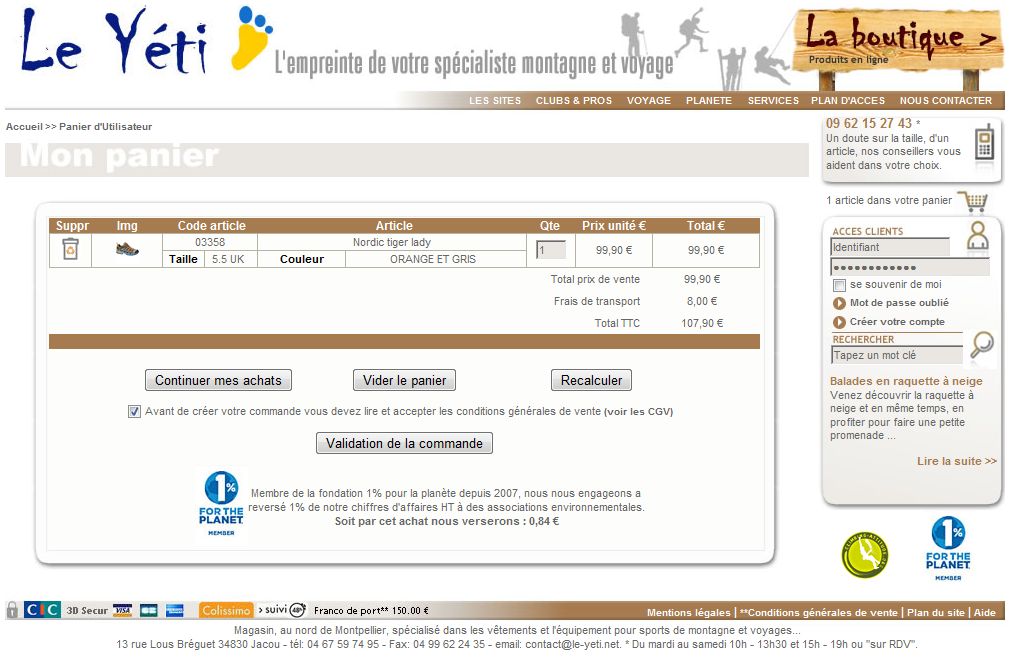Image resolution: width=1015 pixels, height=662 pixels.
Task: Click the Visa card icon
Action: click(122, 610)
